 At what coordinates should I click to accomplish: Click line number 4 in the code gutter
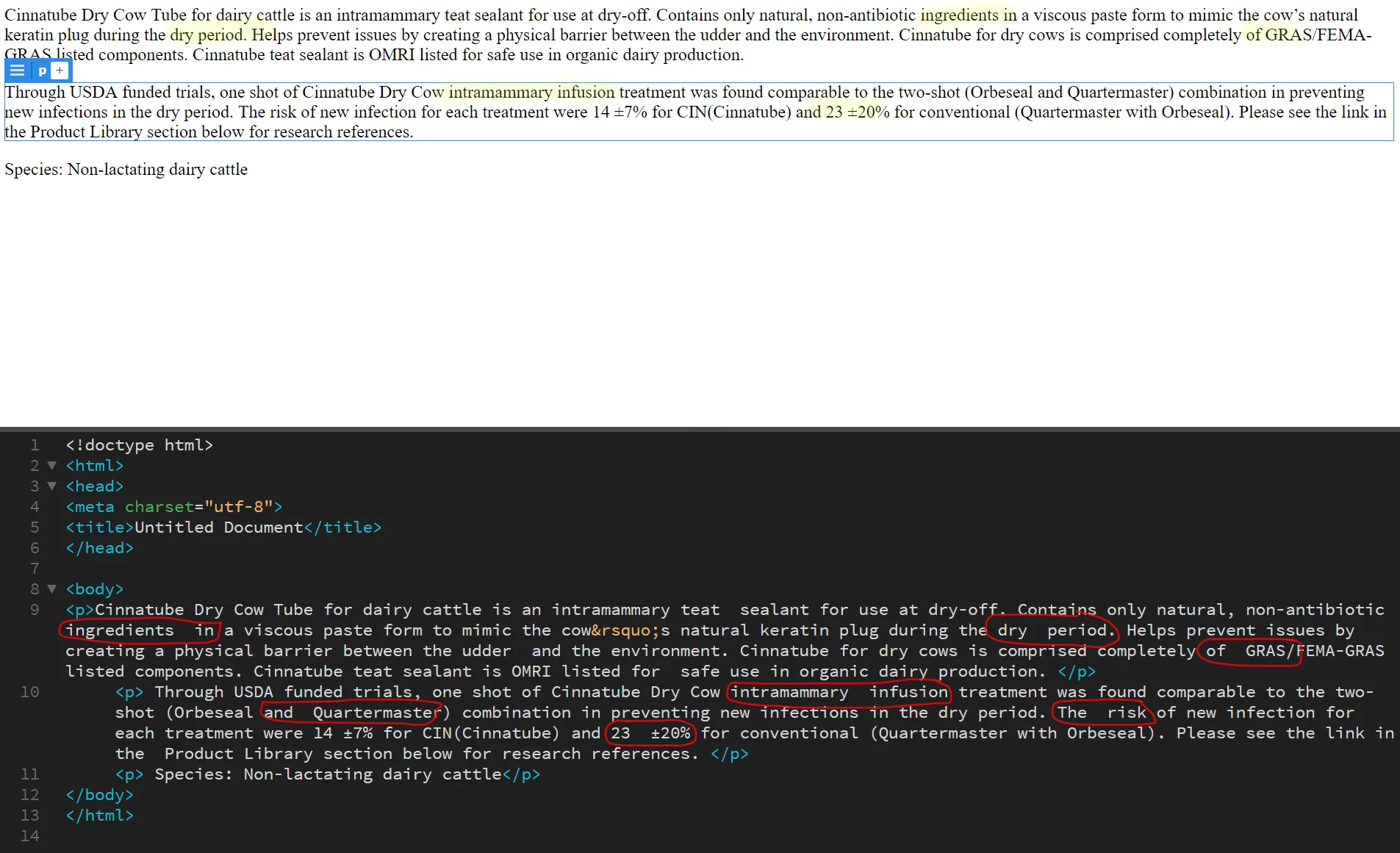click(35, 506)
